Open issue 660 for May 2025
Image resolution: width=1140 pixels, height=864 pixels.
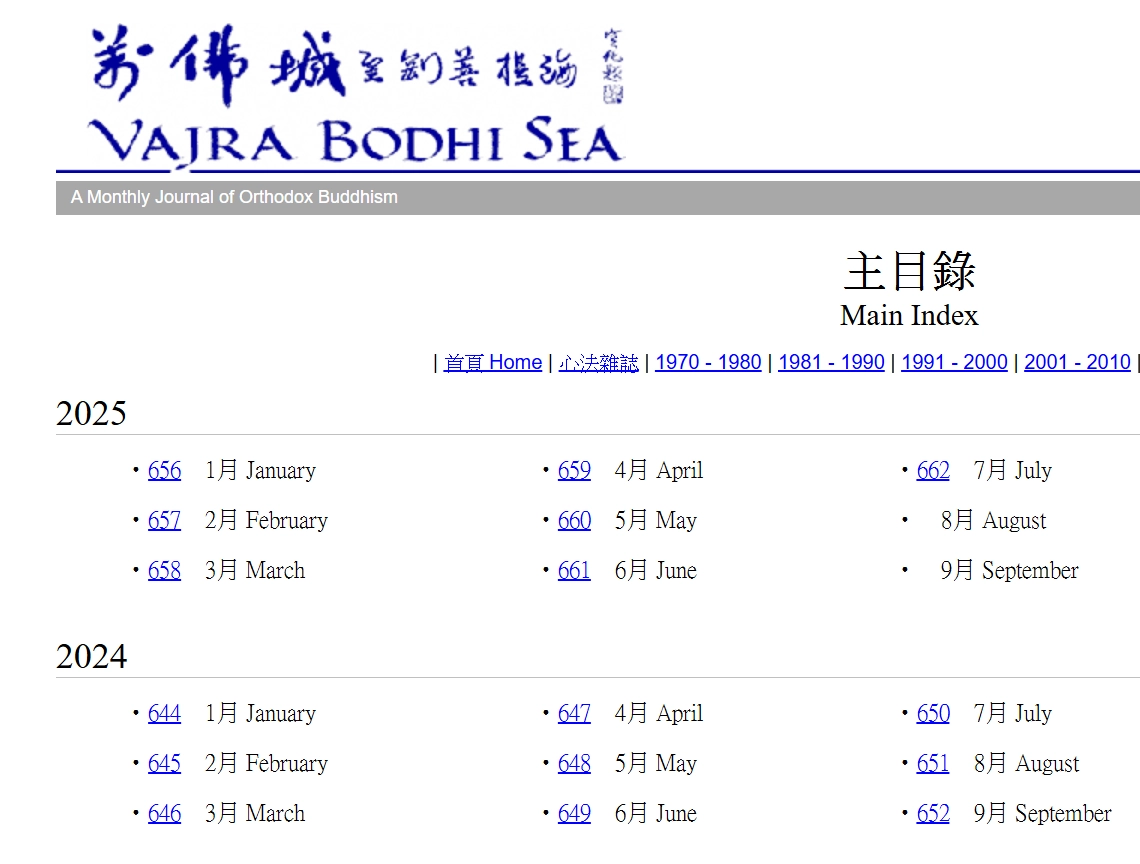[574, 521]
